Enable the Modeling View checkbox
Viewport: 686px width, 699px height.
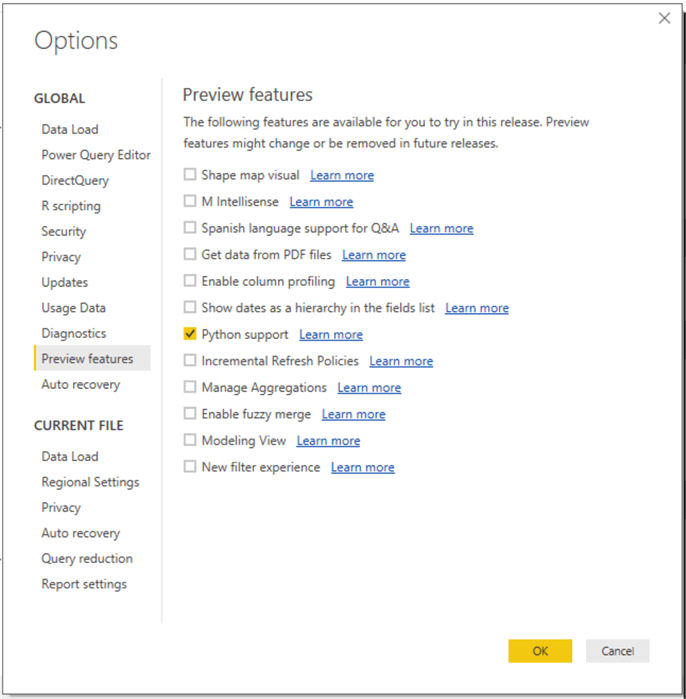click(x=190, y=441)
